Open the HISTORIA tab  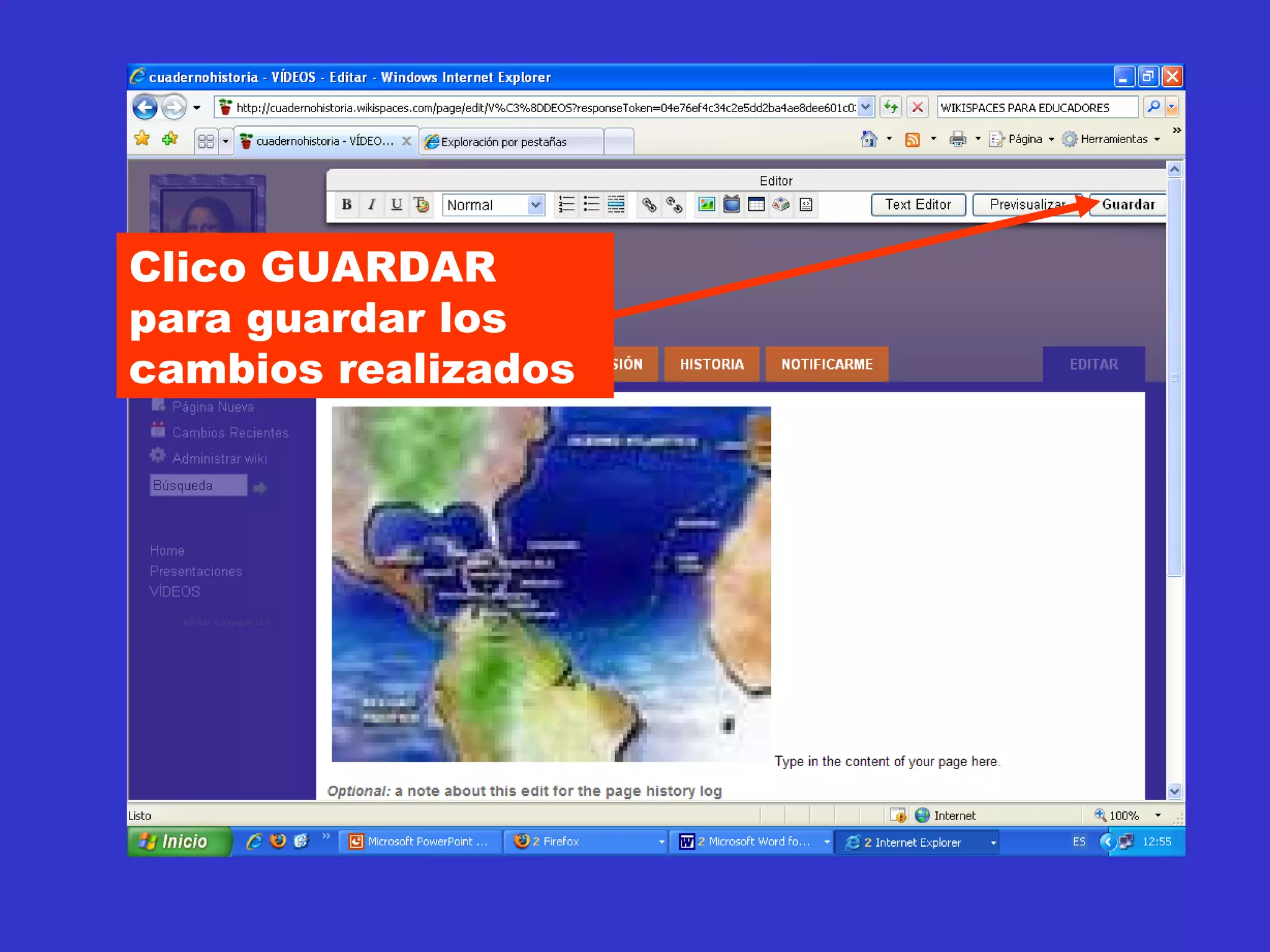click(712, 364)
